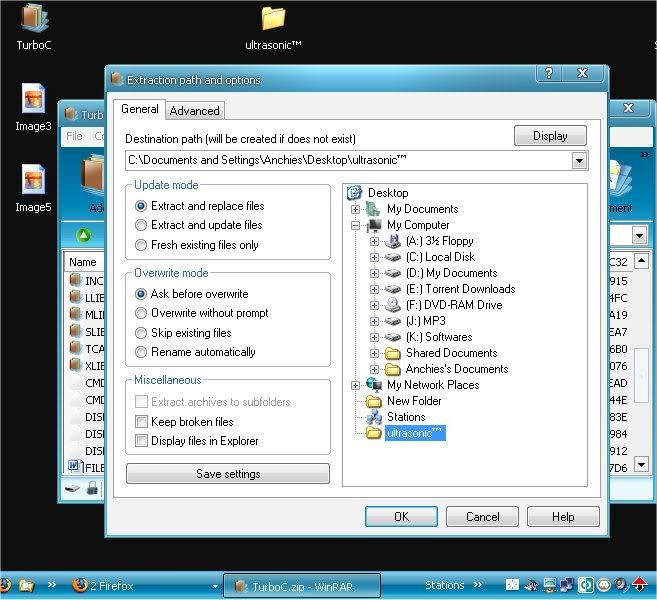Expand Anchies's Documents node
The height and width of the screenshot is (600, 657).
[374, 369]
